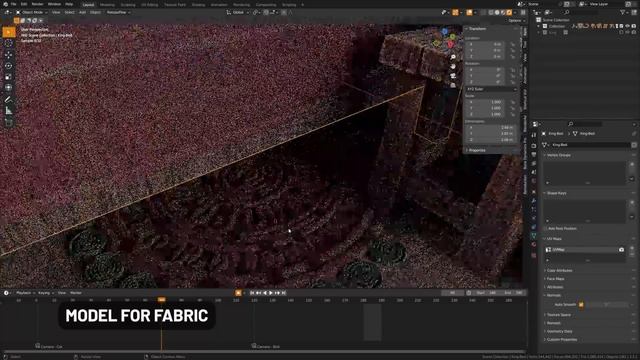Click the properties editor search field
The image size is (640, 360).
tap(586, 124)
